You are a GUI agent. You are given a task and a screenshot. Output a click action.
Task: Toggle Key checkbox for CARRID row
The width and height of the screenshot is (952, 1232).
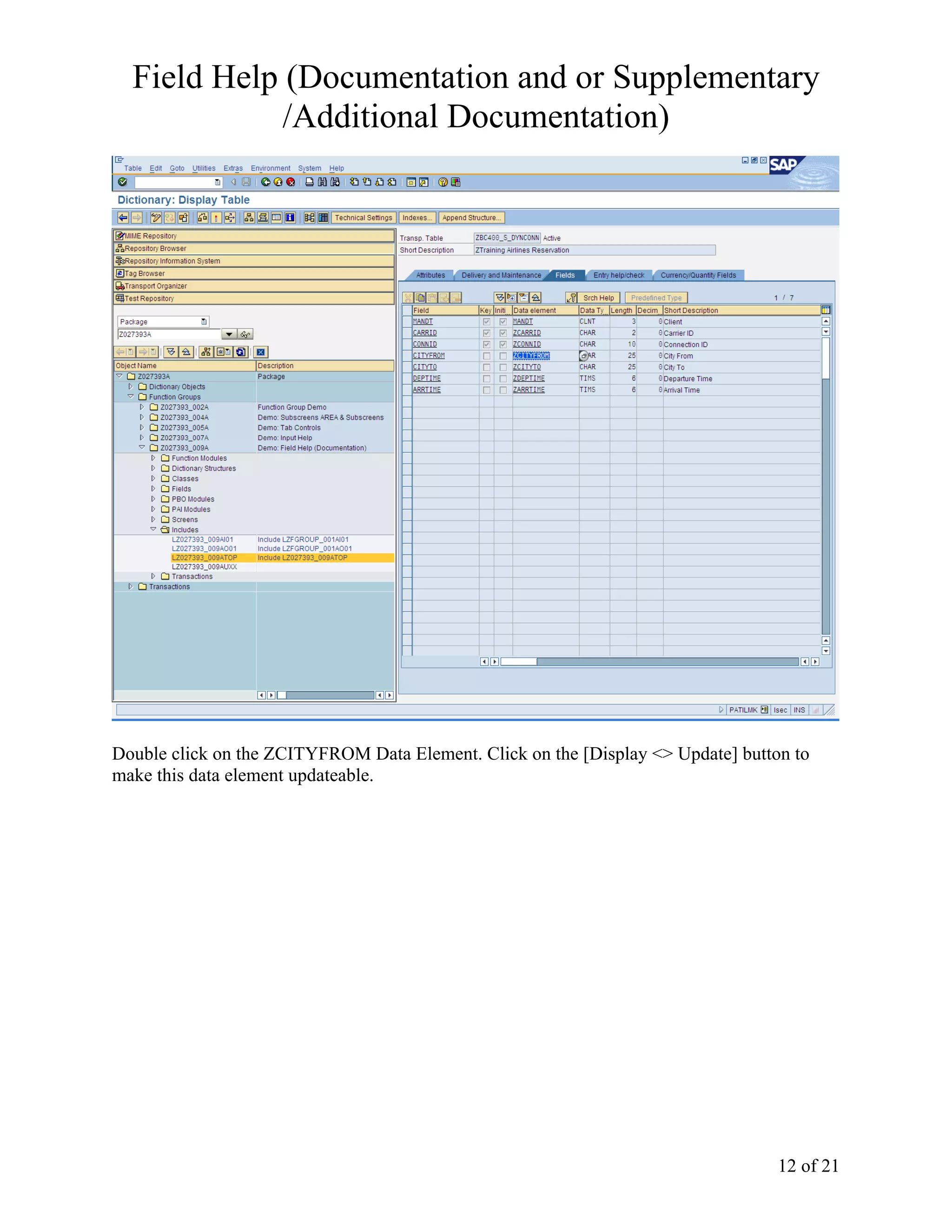(x=486, y=333)
